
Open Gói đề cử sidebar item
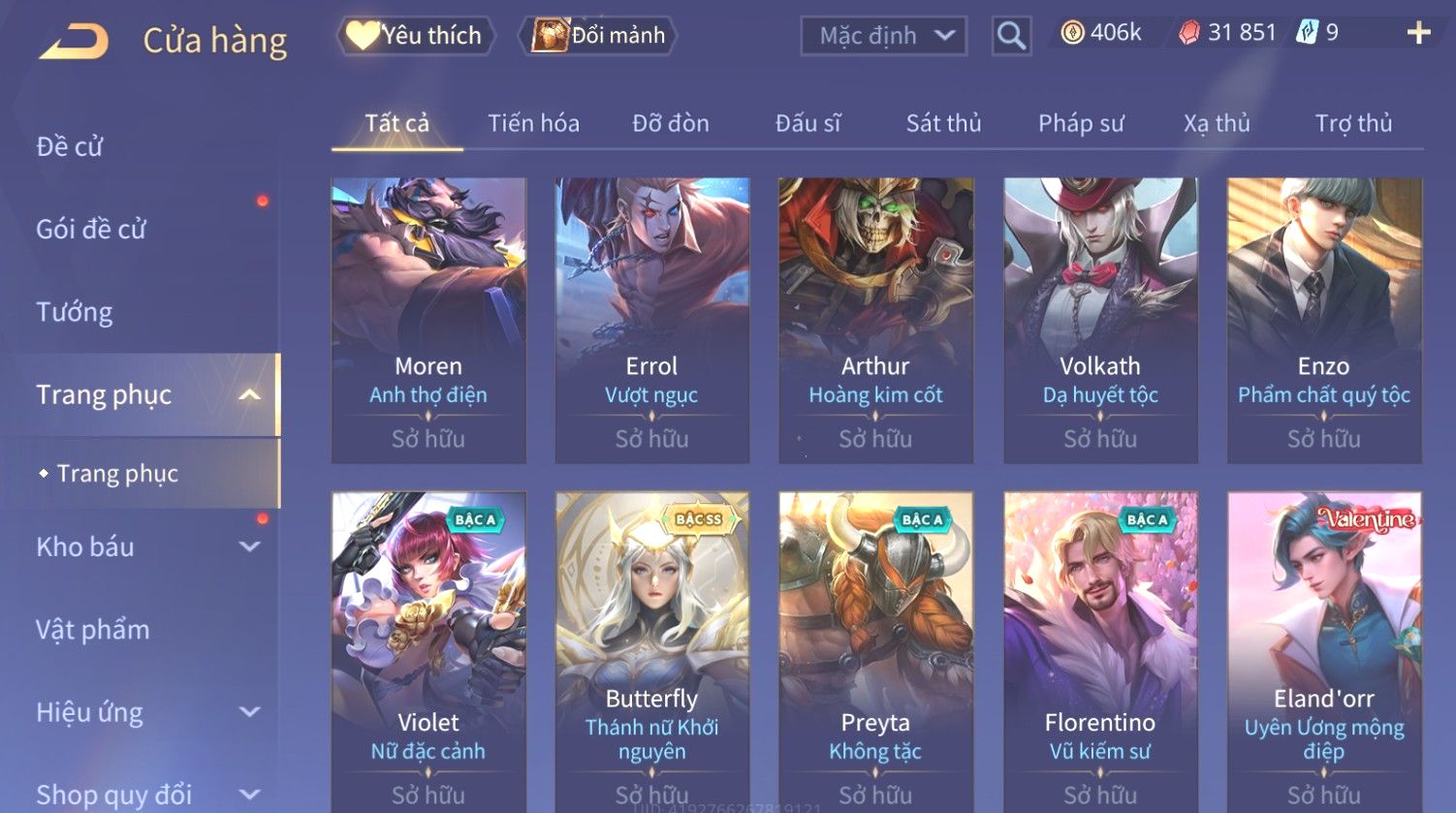point(91,229)
